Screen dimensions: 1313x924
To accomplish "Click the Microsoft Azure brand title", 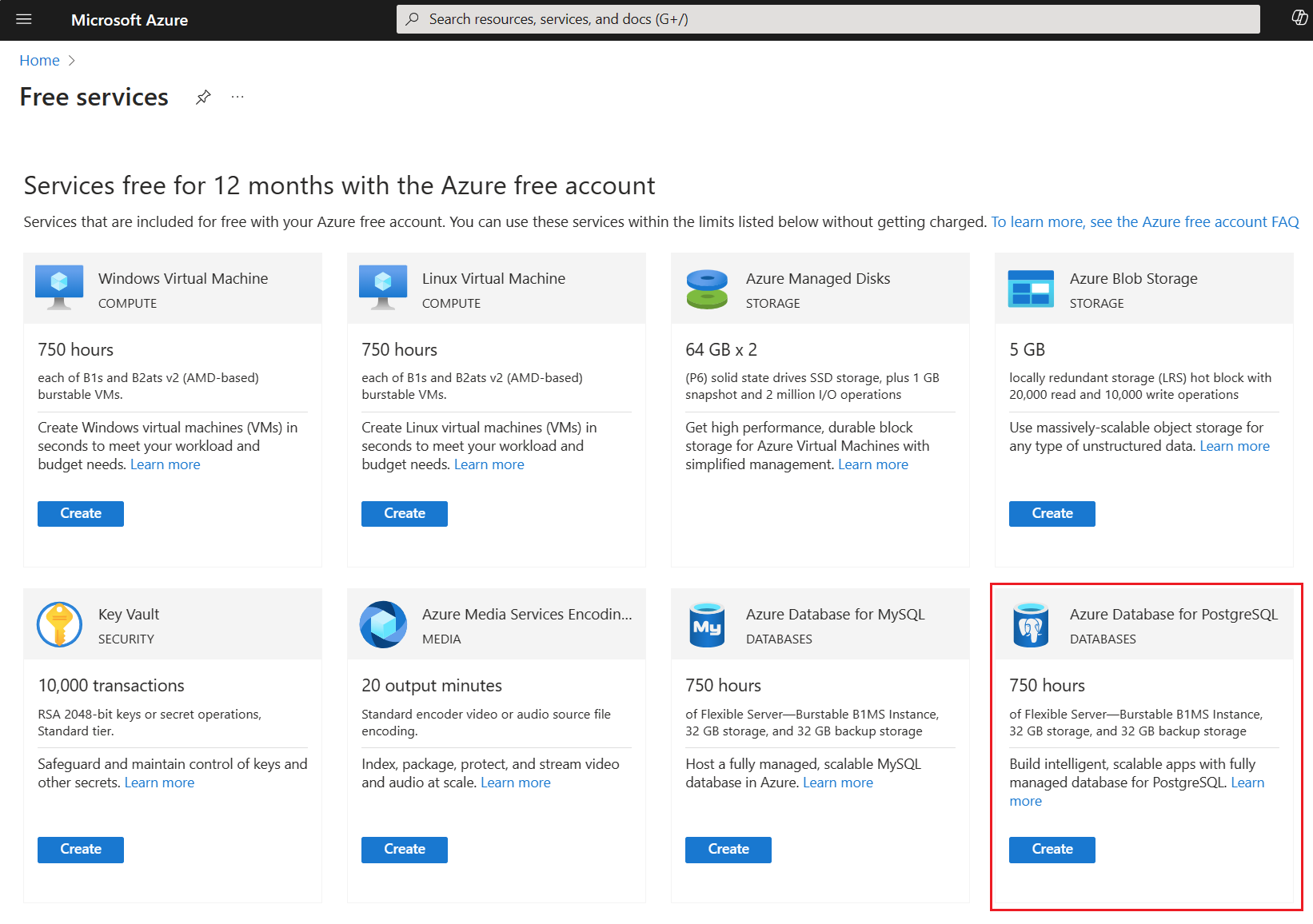I will 130,20.
